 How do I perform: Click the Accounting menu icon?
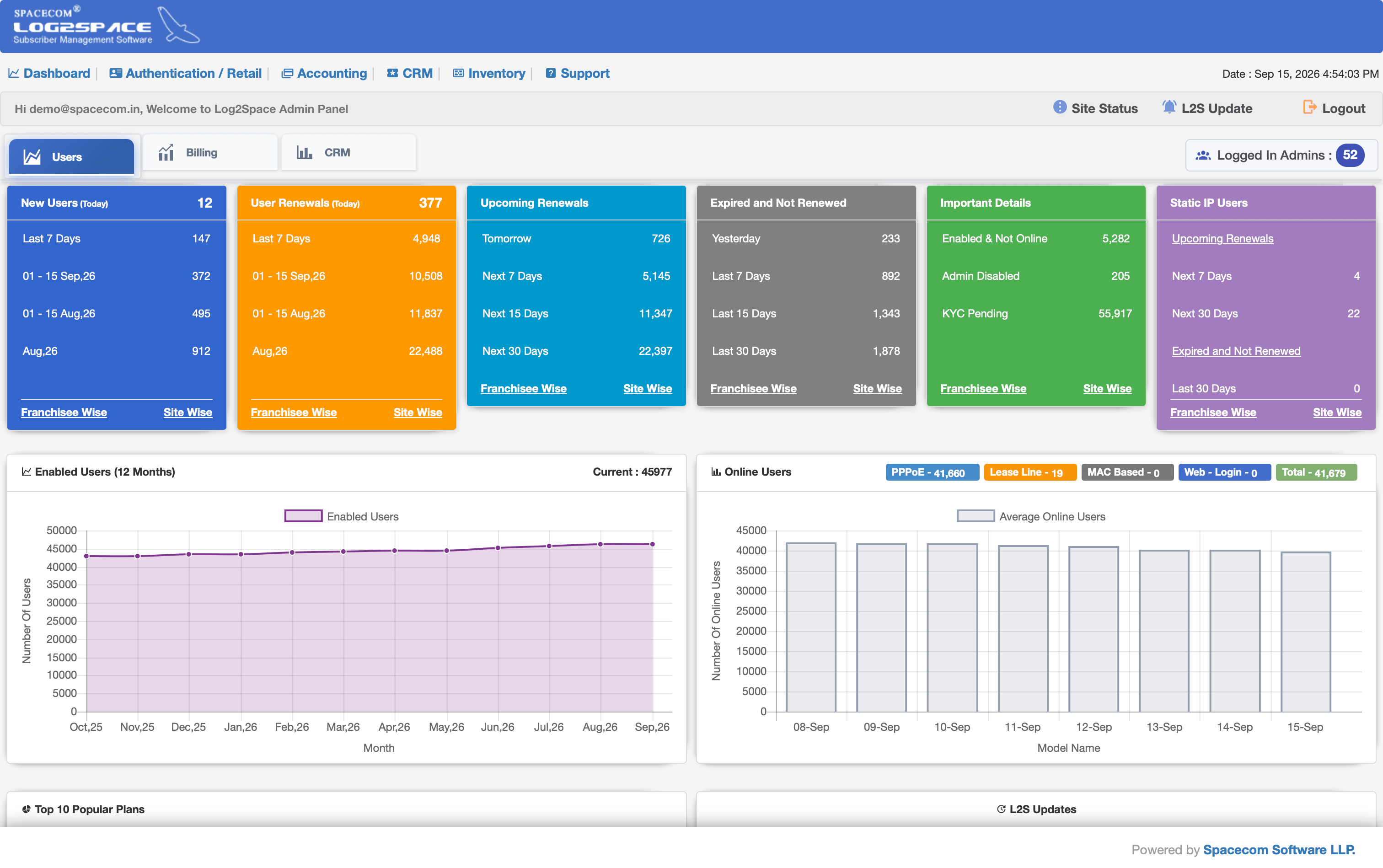(287, 74)
